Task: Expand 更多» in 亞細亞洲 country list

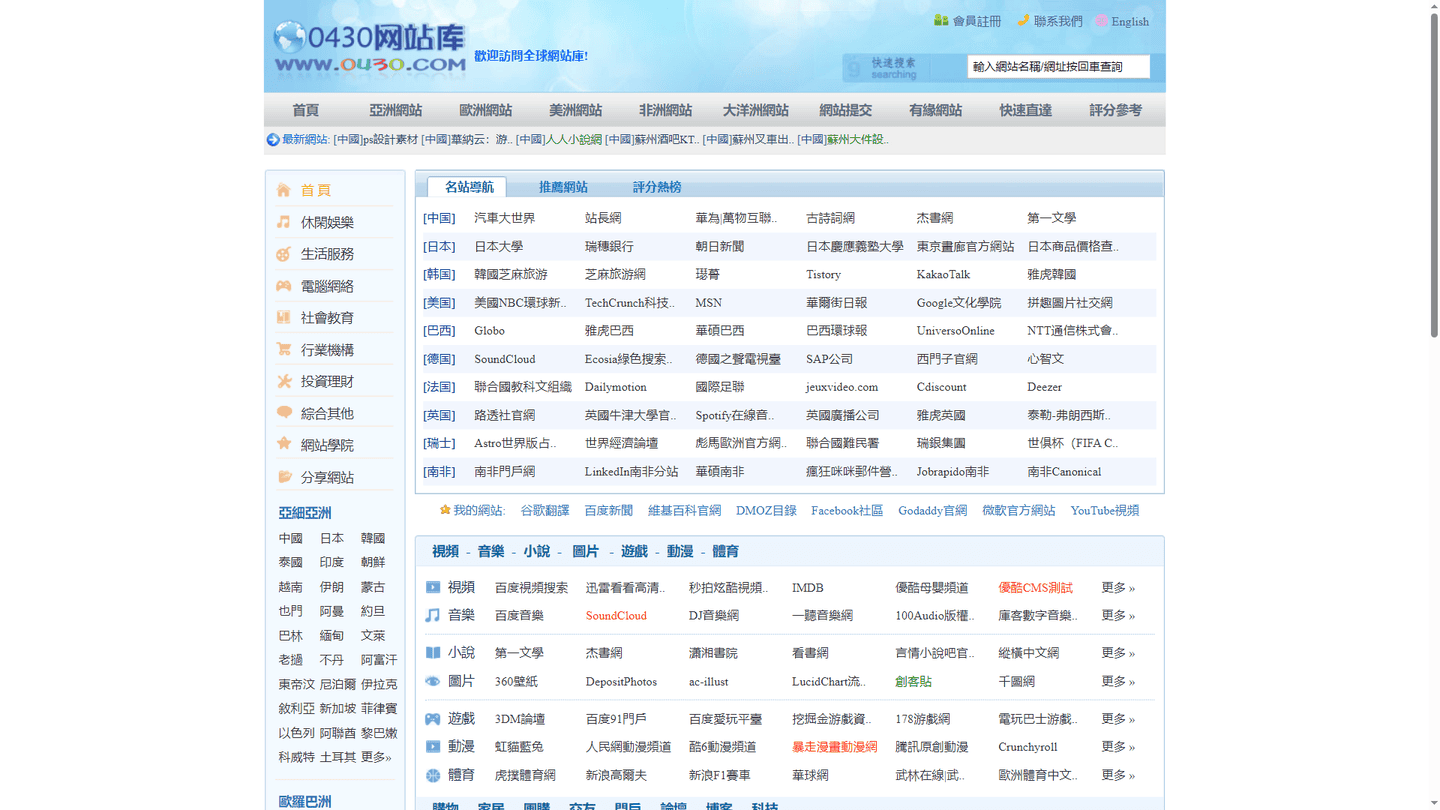Action: pyautogui.click(x=376, y=758)
